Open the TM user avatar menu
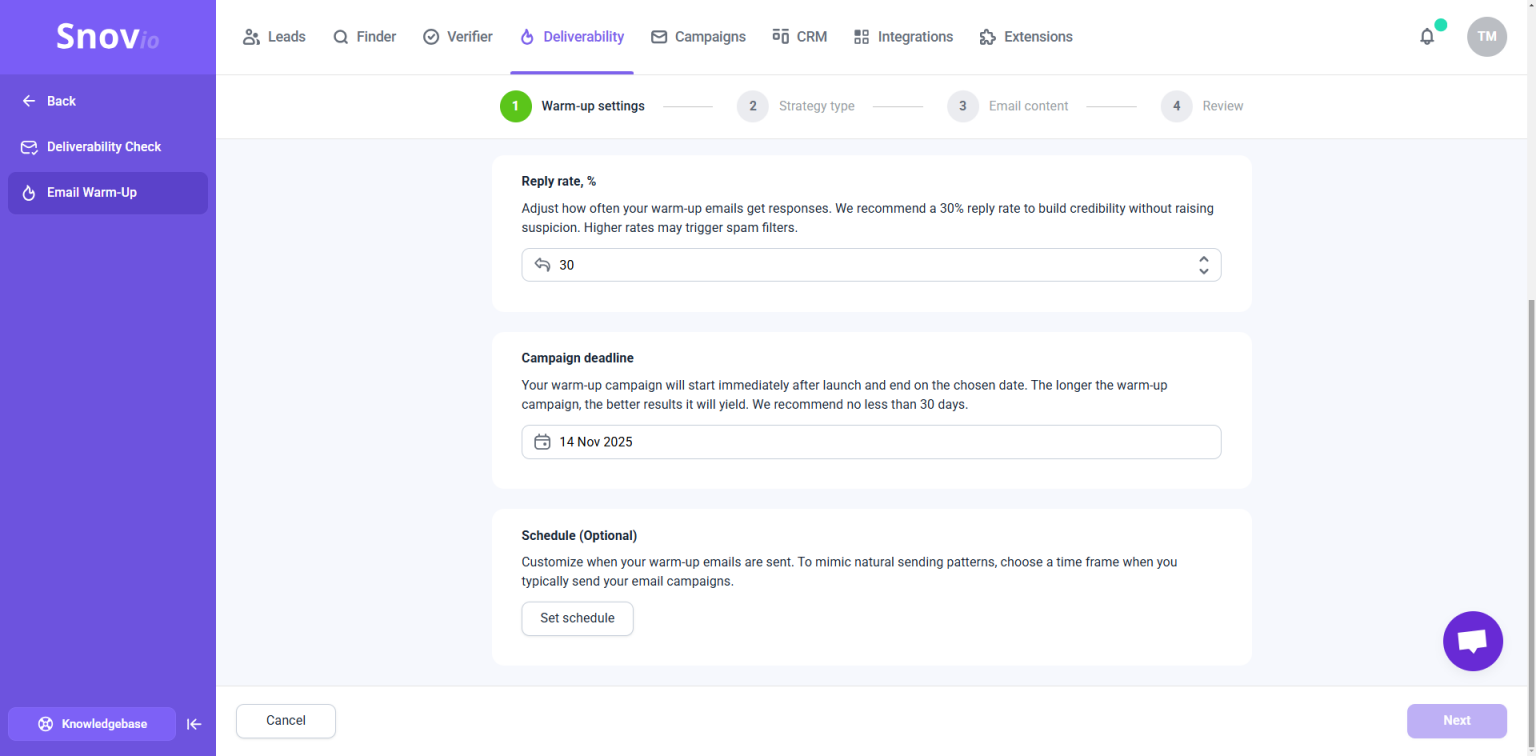The height and width of the screenshot is (756, 1536). [x=1487, y=37]
